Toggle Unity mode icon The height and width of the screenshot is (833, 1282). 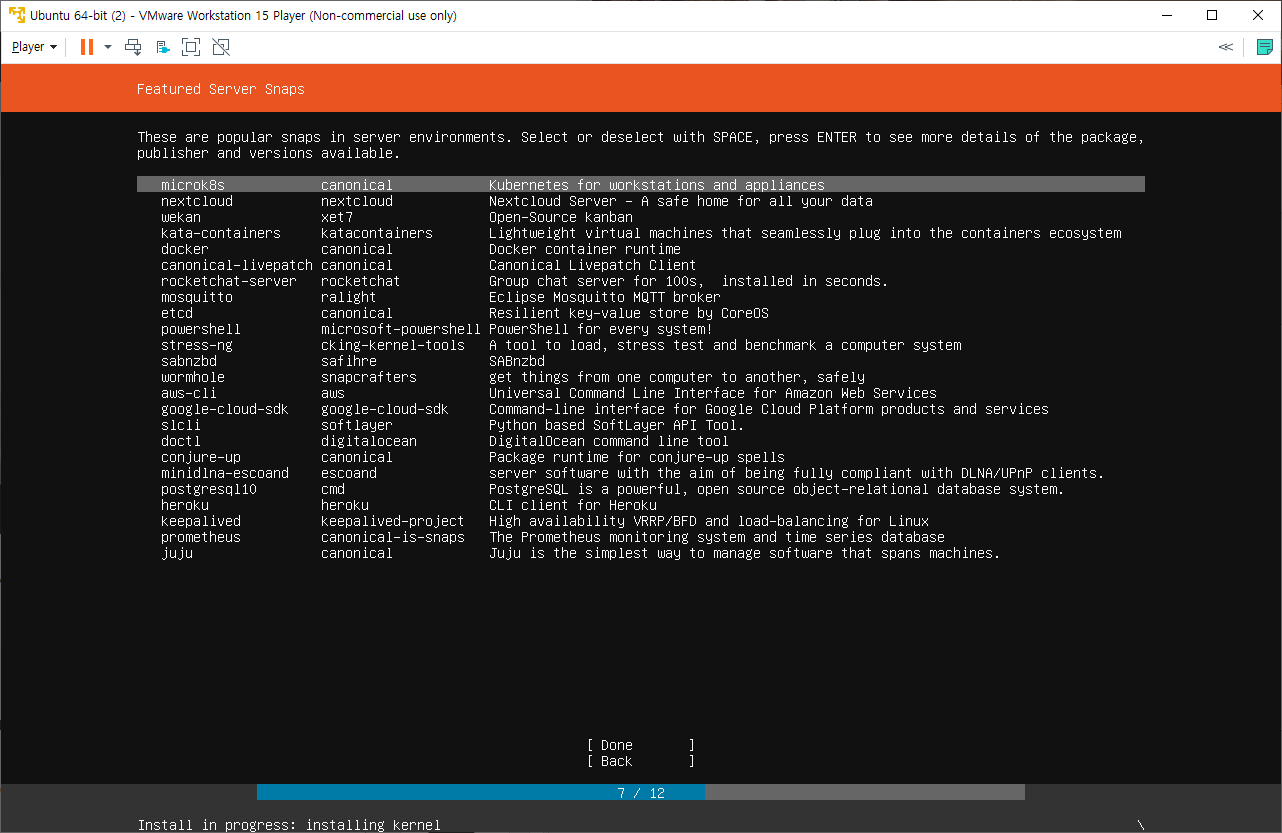(x=221, y=47)
